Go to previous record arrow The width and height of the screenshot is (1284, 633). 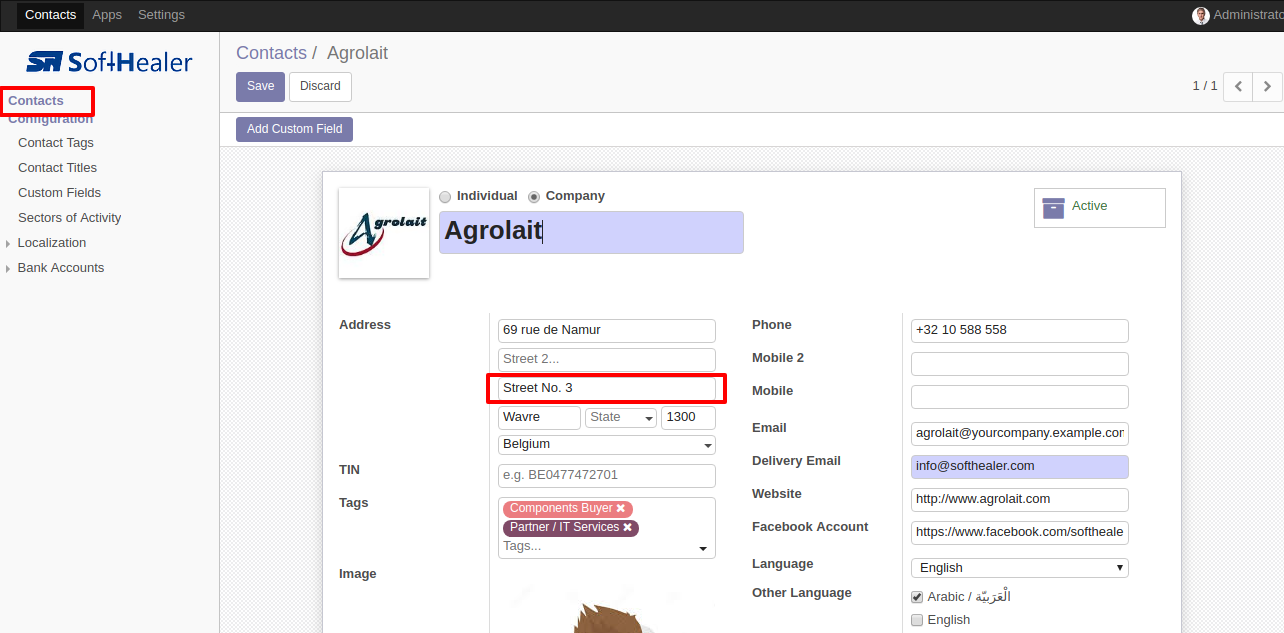coord(1238,86)
